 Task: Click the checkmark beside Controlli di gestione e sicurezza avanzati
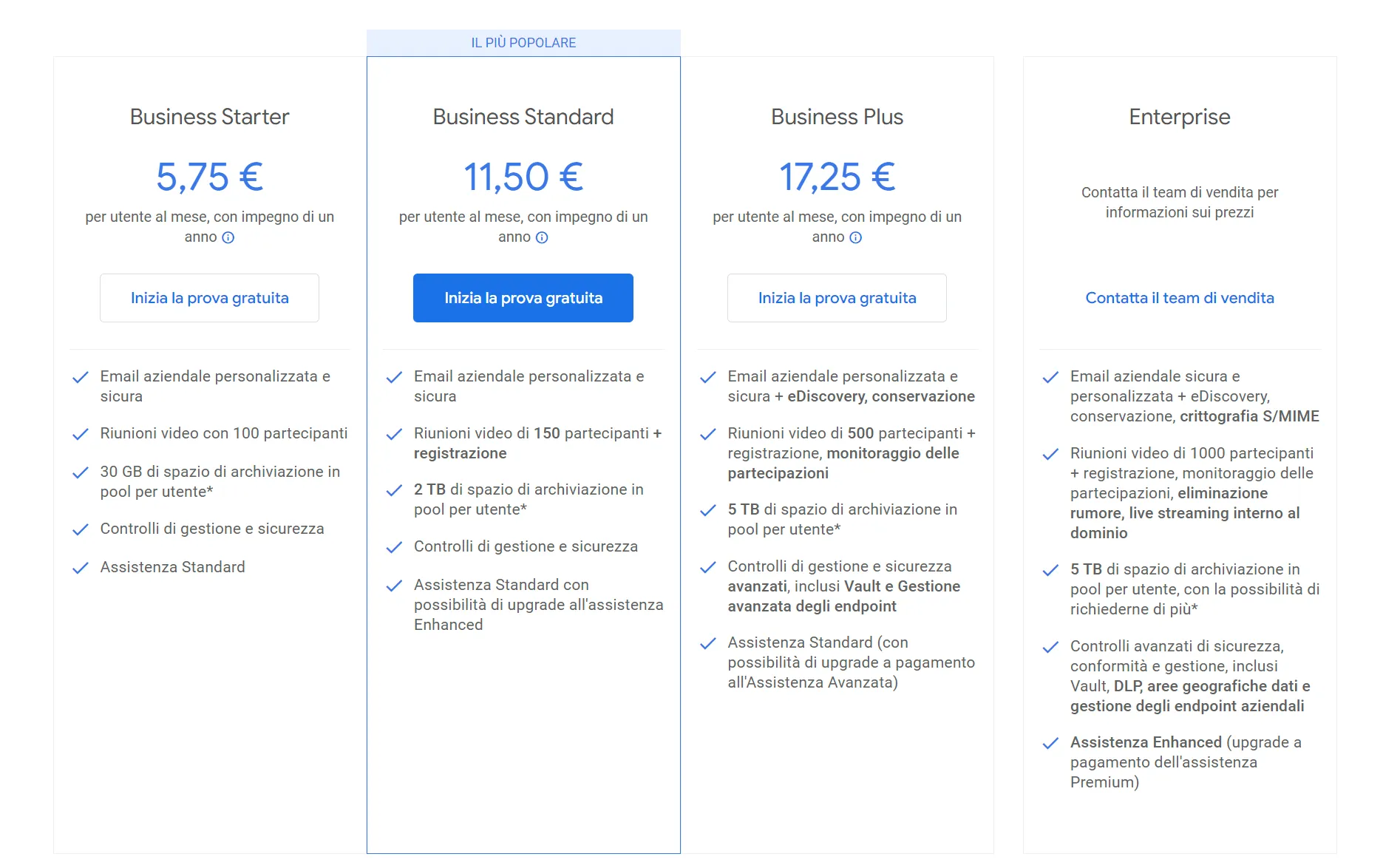pos(708,566)
